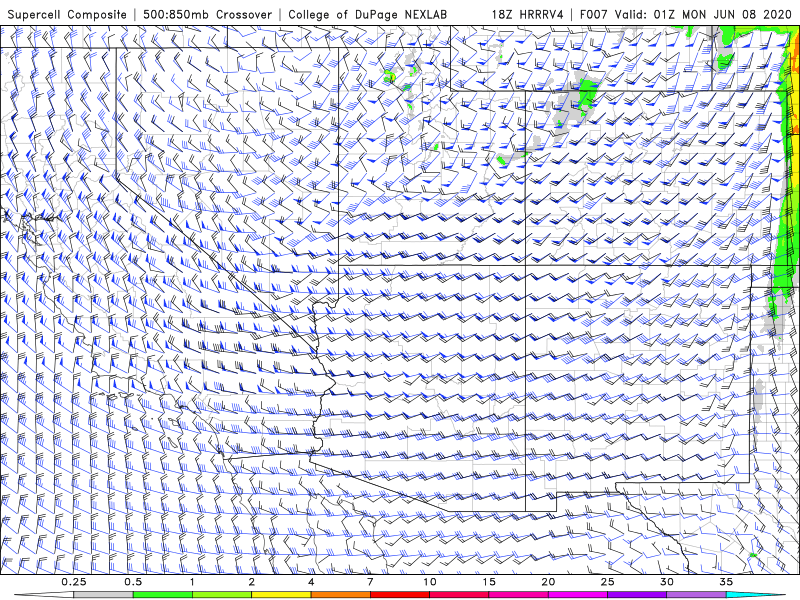Select the red 7–10 legend swatch
This screenshot has width=800, height=600.
(399, 595)
